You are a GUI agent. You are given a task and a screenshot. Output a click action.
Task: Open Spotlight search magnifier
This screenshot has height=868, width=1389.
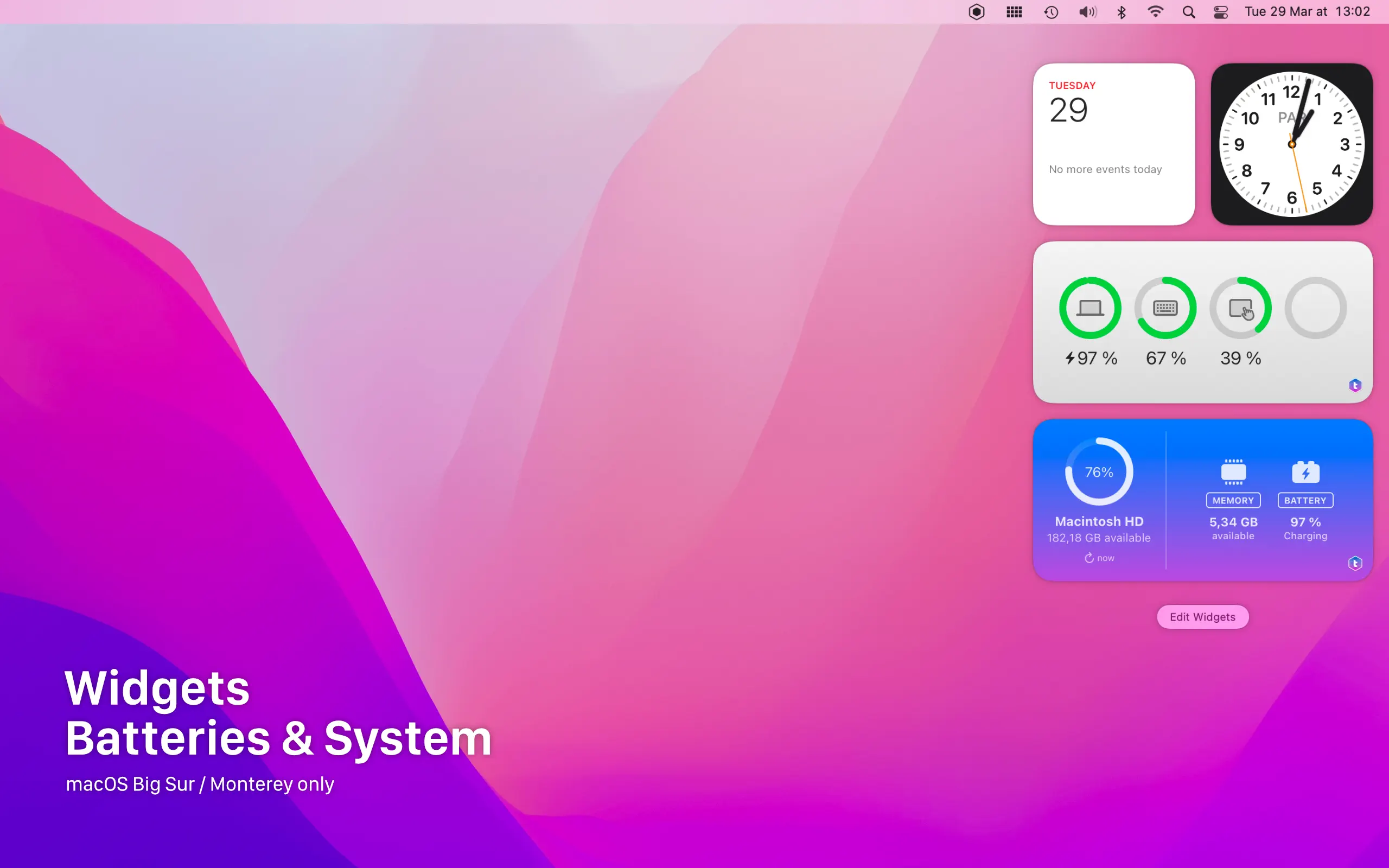[1189, 12]
